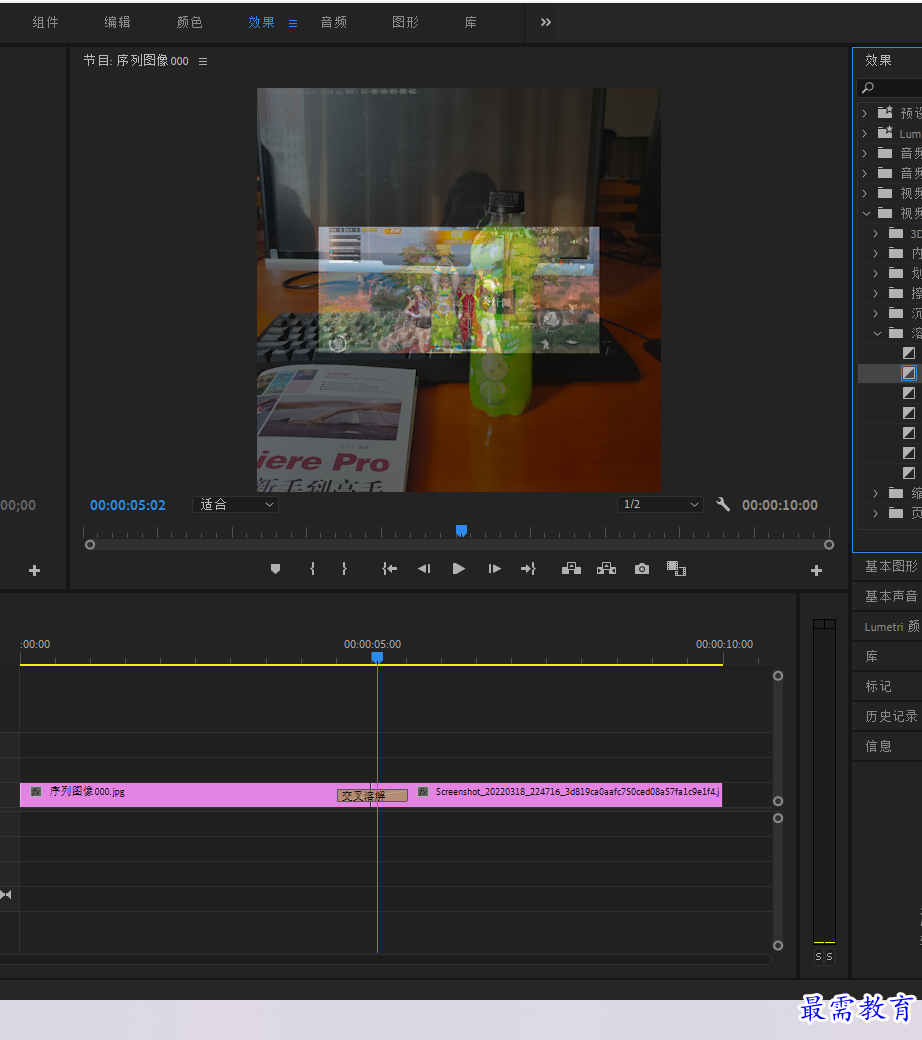Click the fx badge on Screenshot clip
This screenshot has width=922, height=1040.
[423, 791]
